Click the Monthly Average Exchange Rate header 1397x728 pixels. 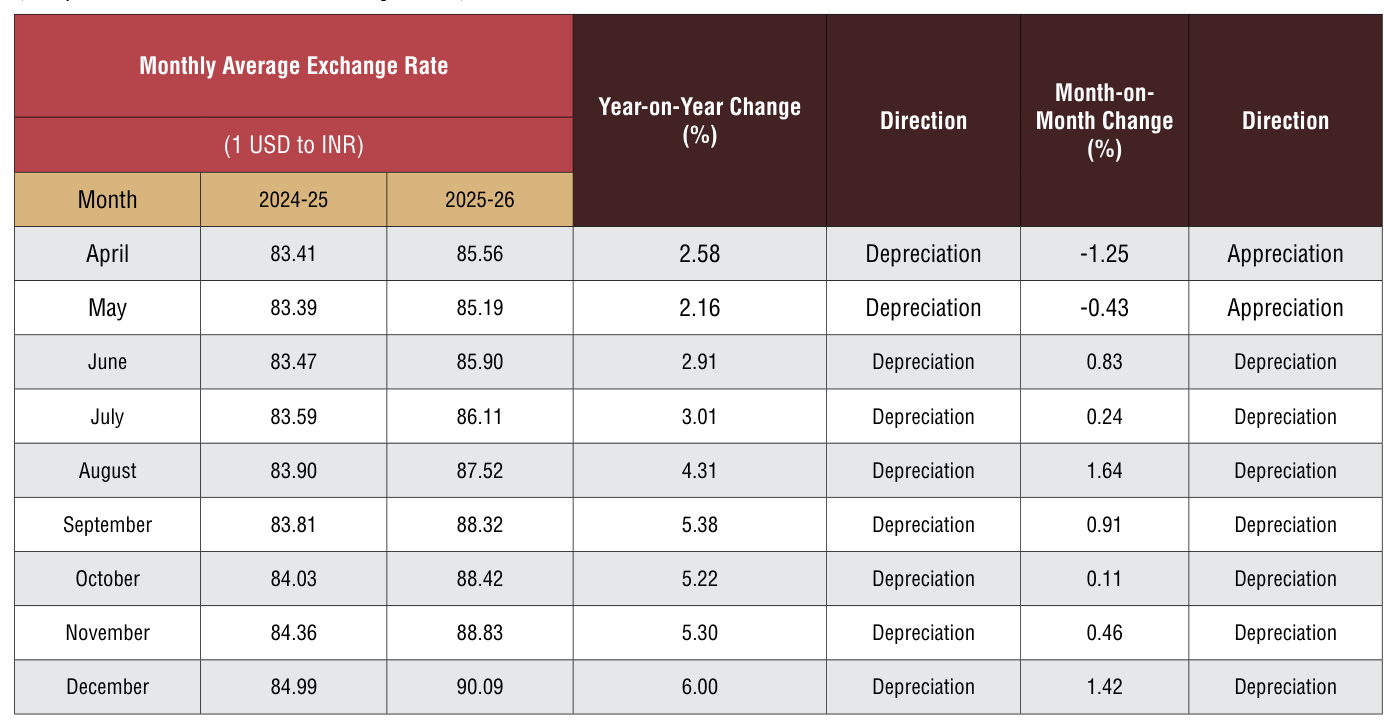[294, 66]
